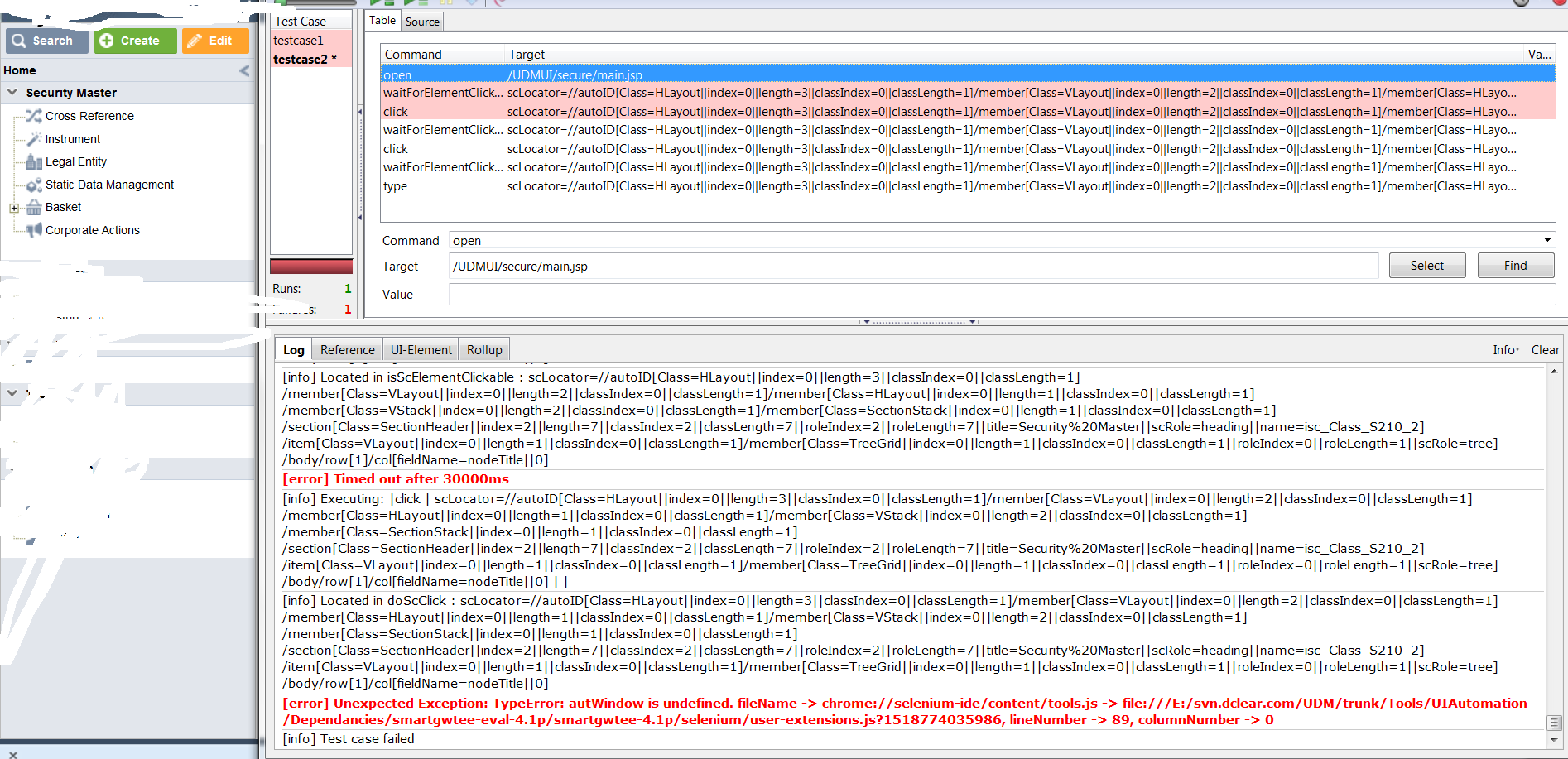This screenshot has height=759, width=1568.
Task: Click the Static Data Management icon
Action: tap(33, 185)
